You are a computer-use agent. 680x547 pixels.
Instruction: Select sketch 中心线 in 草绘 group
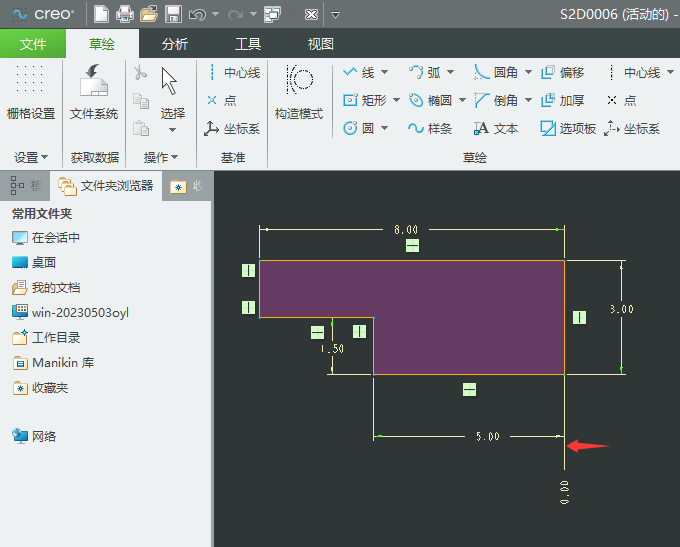pyautogui.click(x=634, y=72)
